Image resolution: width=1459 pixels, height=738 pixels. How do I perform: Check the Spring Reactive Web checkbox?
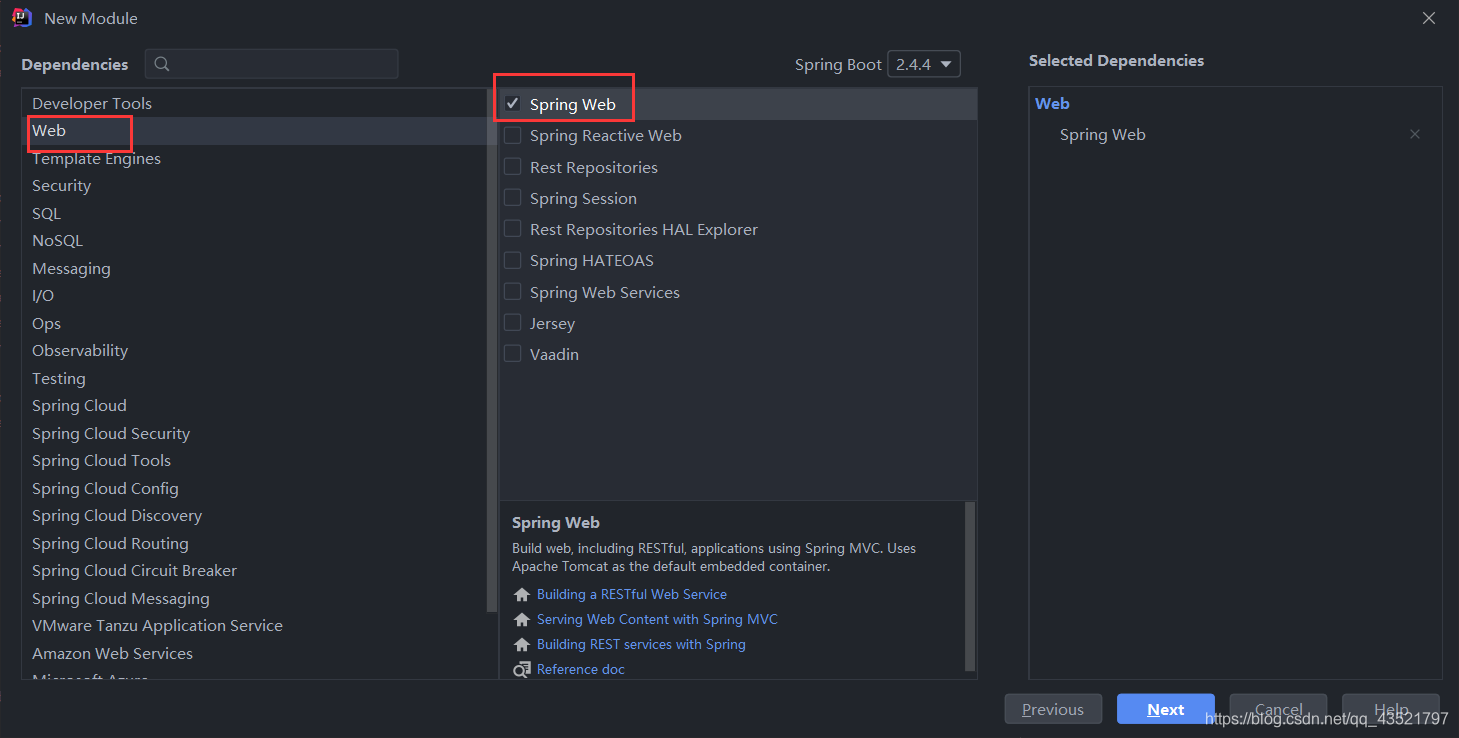click(513, 135)
